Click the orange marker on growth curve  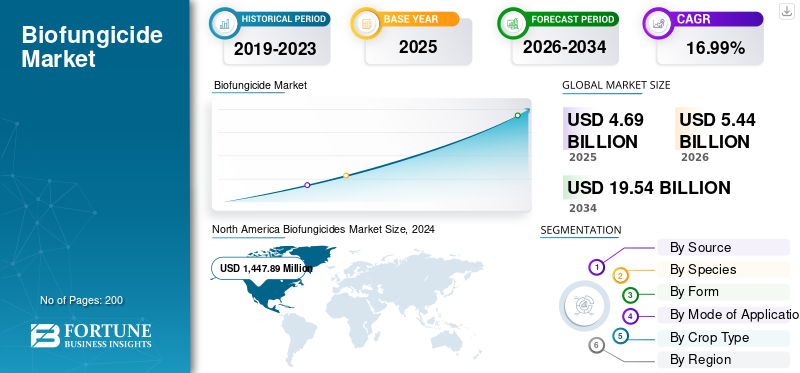tap(346, 176)
